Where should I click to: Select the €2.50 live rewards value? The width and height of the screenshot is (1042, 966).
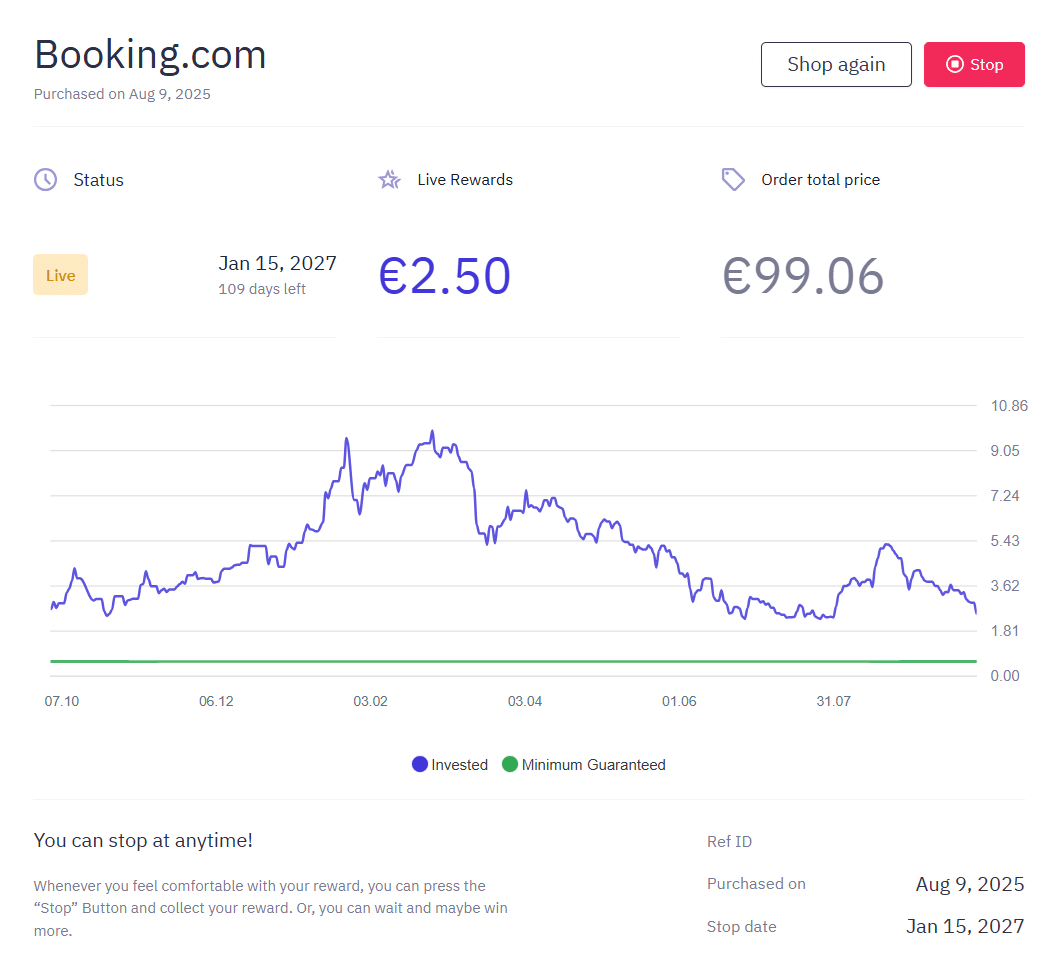pyautogui.click(x=444, y=276)
